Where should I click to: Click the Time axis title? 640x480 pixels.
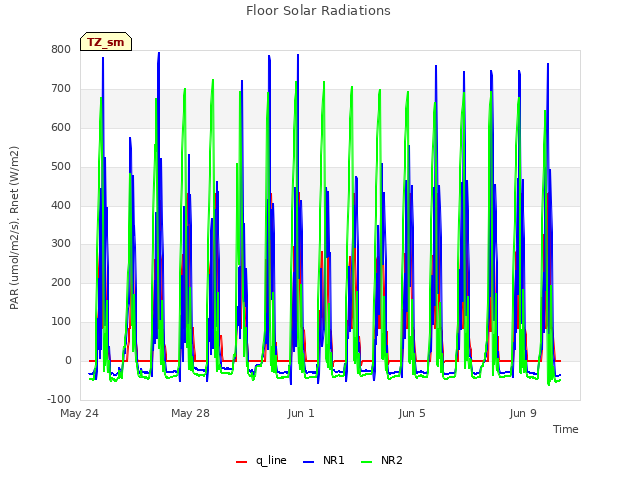[x=566, y=429]
